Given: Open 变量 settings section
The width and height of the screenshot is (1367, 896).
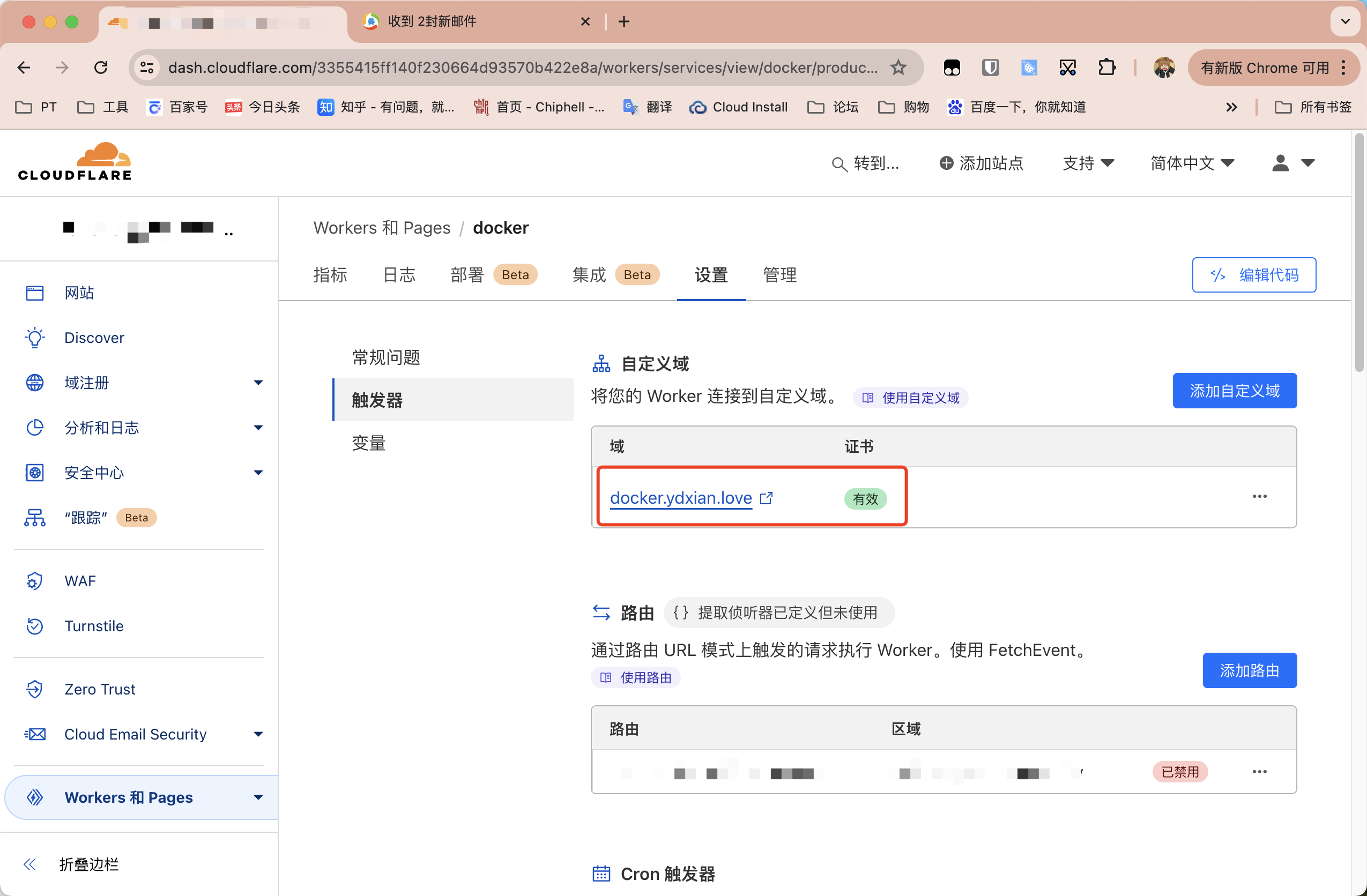Looking at the screenshot, I should [x=369, y=443].
